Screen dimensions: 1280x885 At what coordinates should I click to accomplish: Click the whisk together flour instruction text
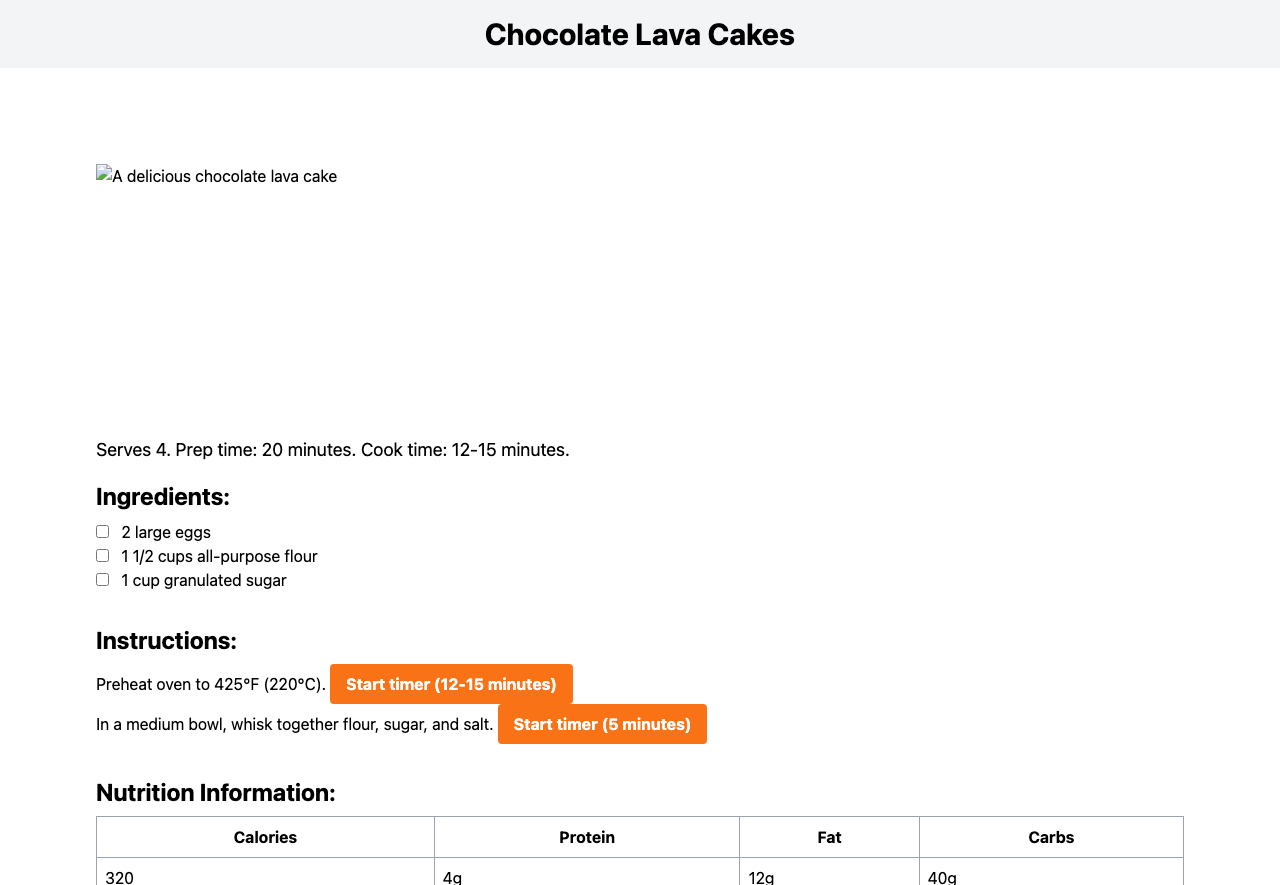point(295,725)
